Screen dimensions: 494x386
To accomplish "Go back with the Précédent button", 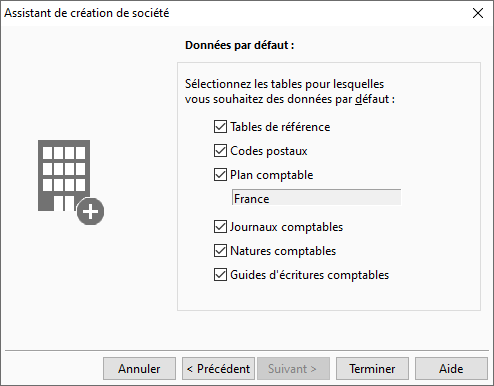I will click(x=218, y=369).
